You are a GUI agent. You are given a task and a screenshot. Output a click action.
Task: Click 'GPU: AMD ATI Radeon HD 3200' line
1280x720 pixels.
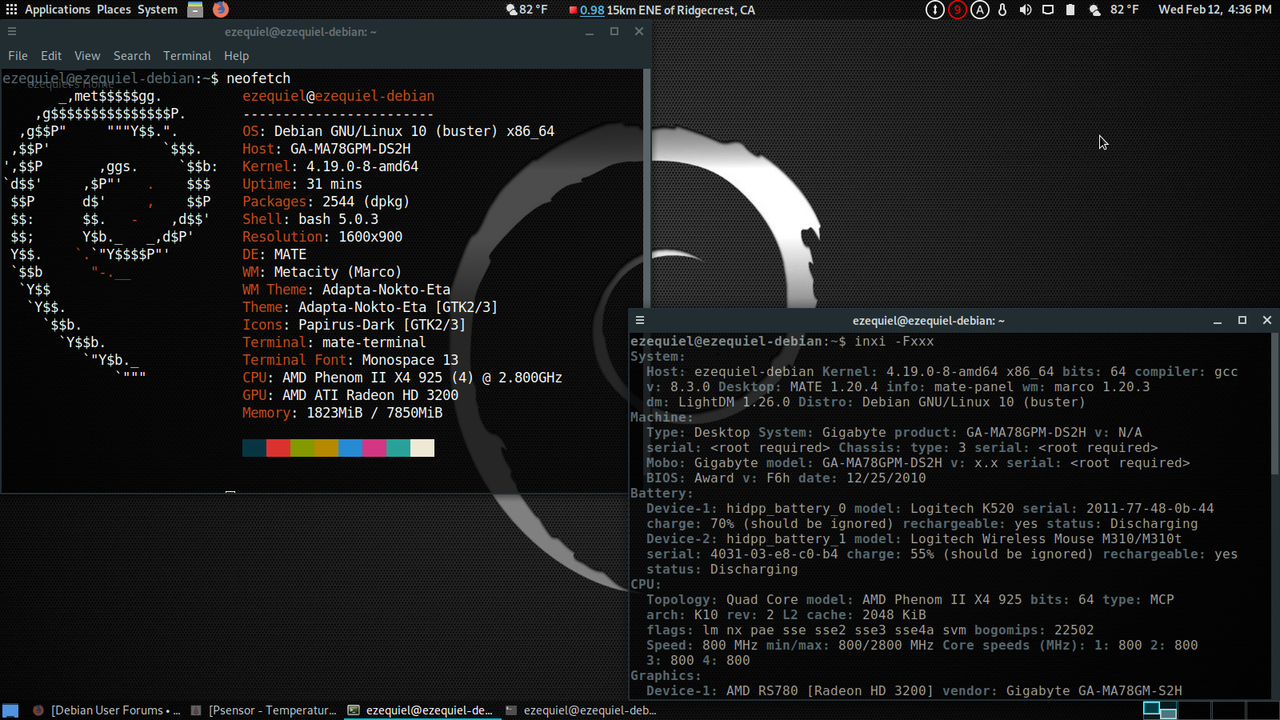tap(350, 394)
